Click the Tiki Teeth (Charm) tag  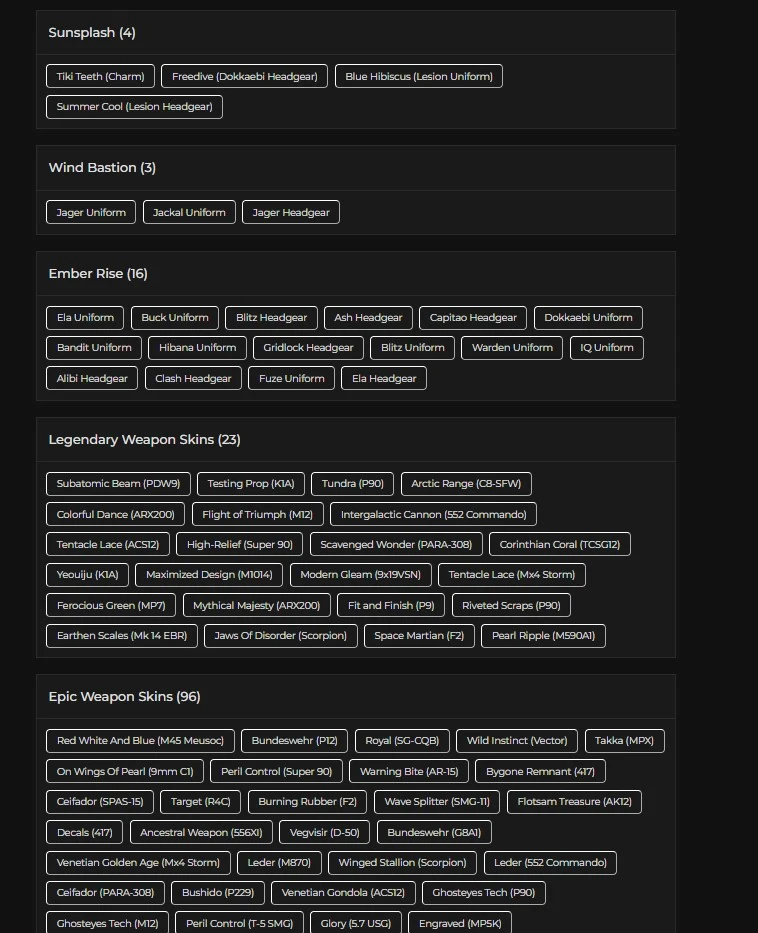(x=100, y=76)
